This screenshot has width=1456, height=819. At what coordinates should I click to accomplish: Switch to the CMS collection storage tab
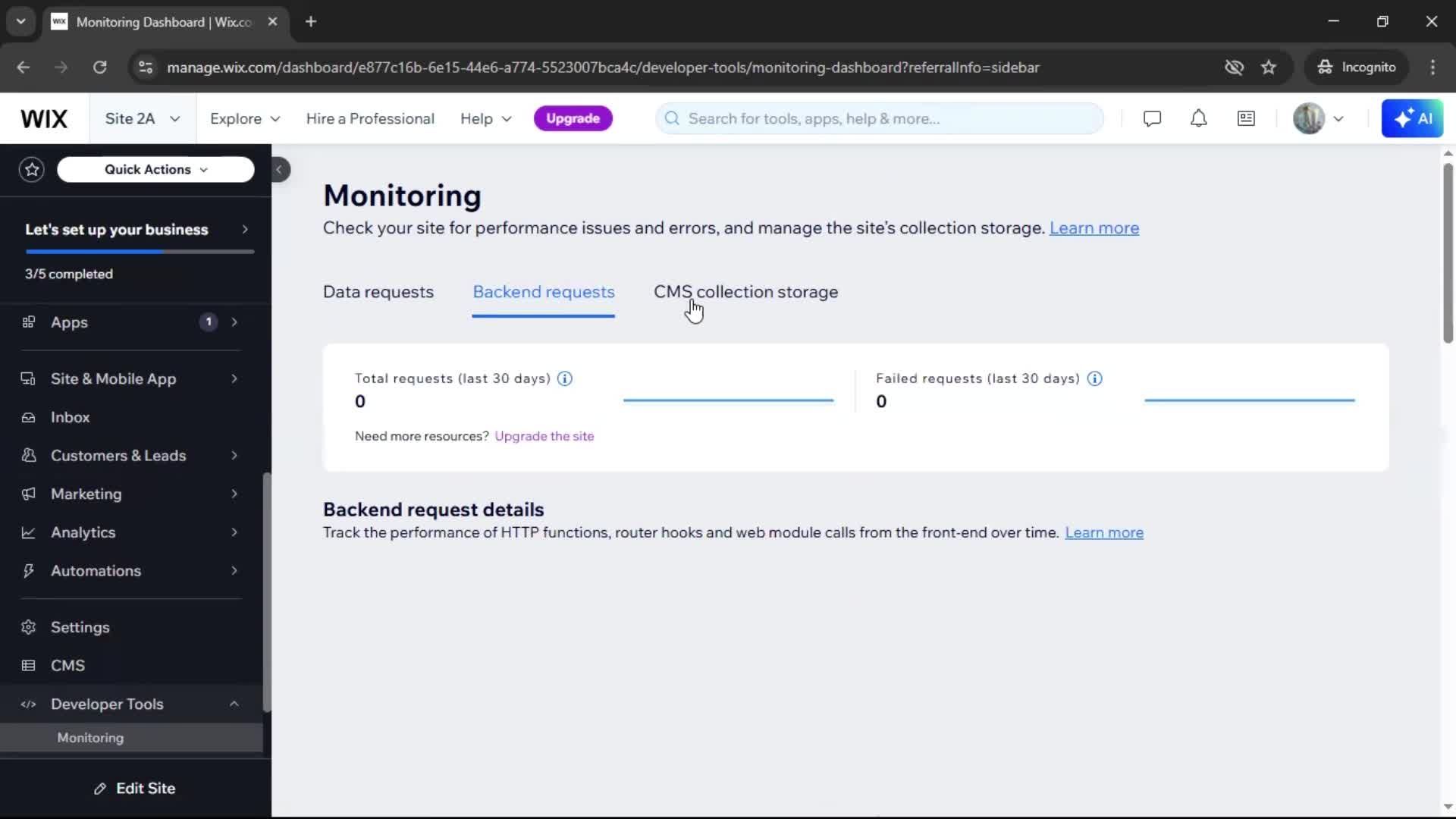click(x=746, y=292)
